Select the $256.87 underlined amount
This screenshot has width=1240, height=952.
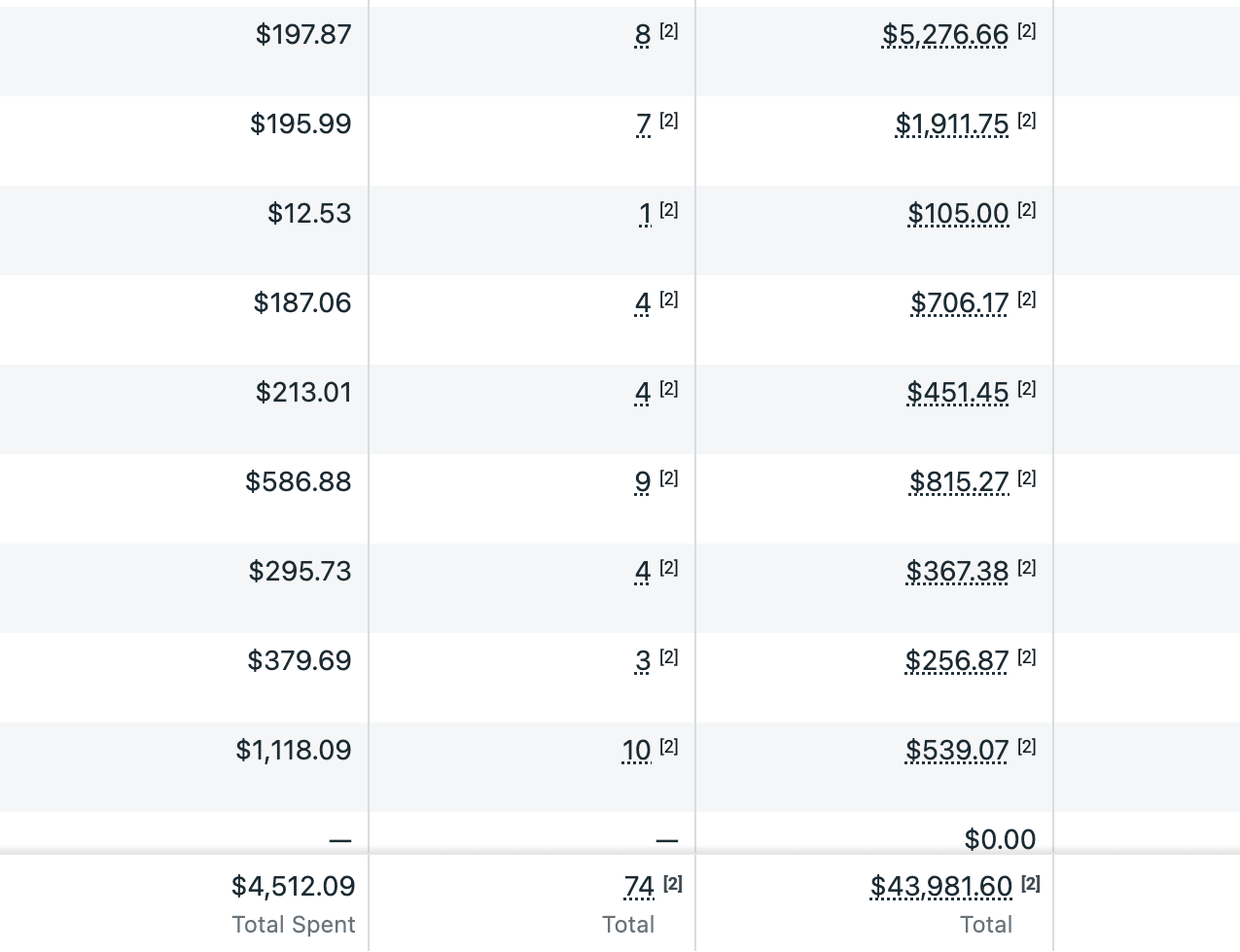956,661
